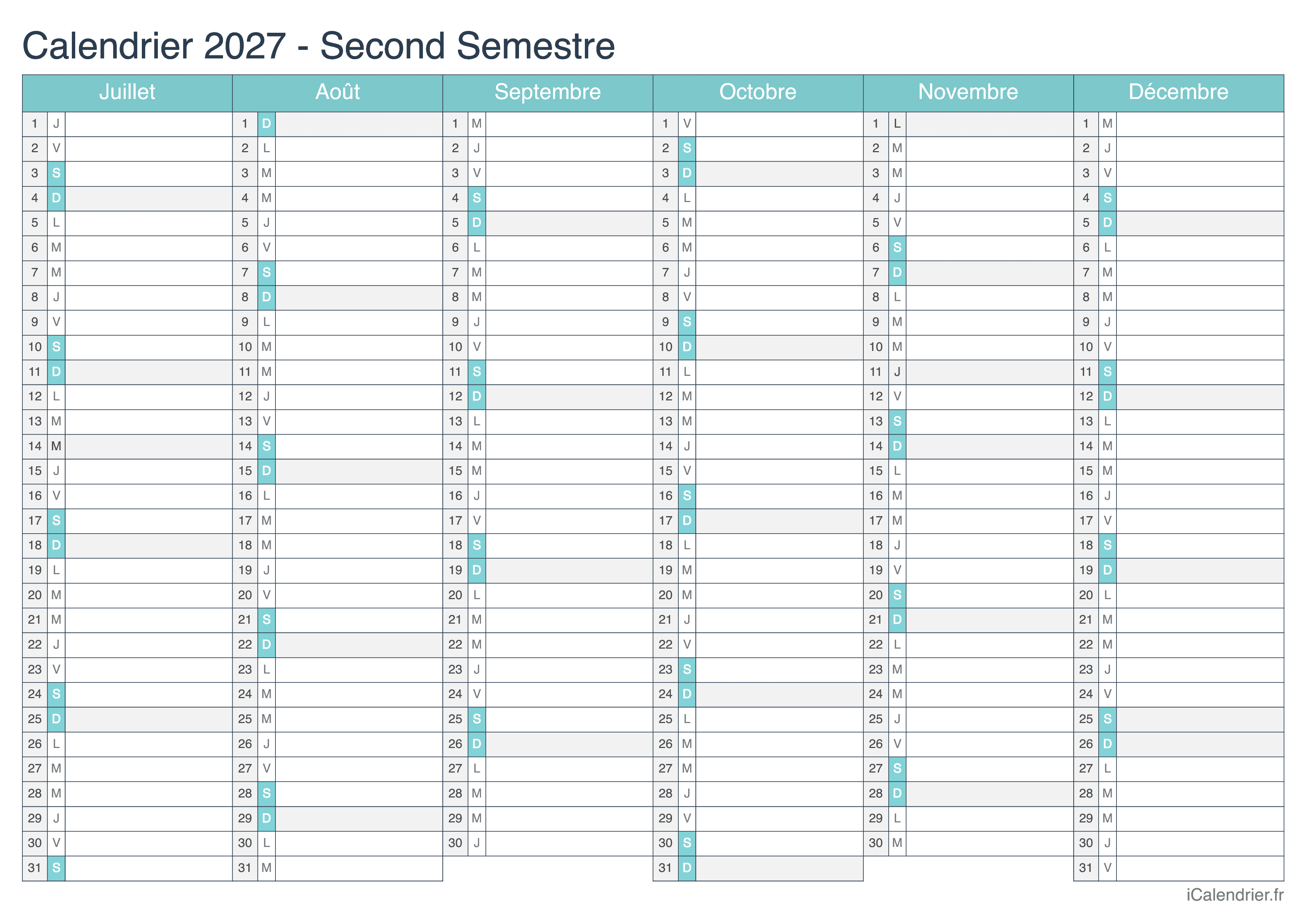Screen dimensions: 1306x924
Task: Select the Août column header
Action: coord(337,92)
